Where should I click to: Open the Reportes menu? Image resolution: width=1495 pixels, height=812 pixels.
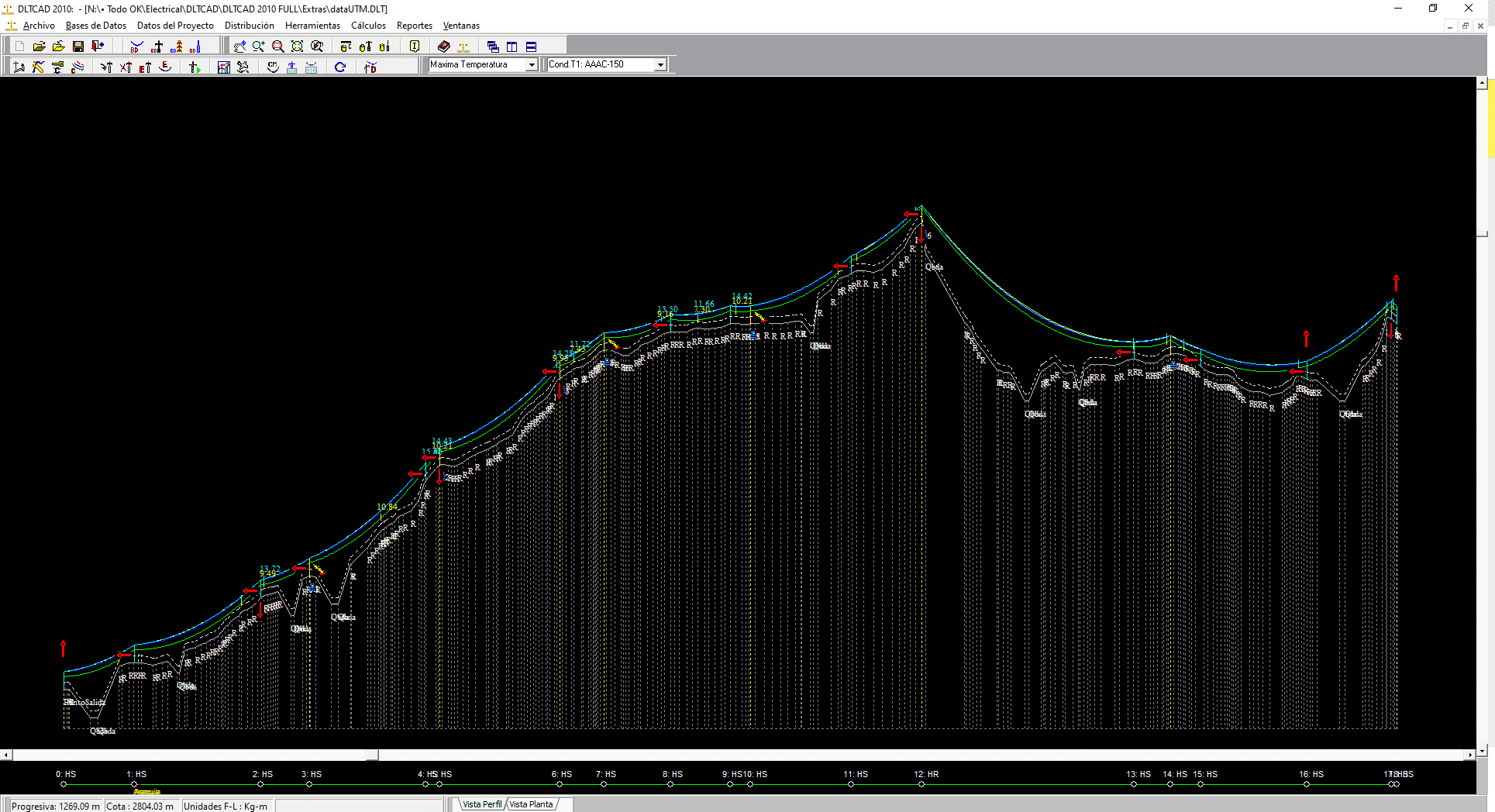[x=414, y=26]
